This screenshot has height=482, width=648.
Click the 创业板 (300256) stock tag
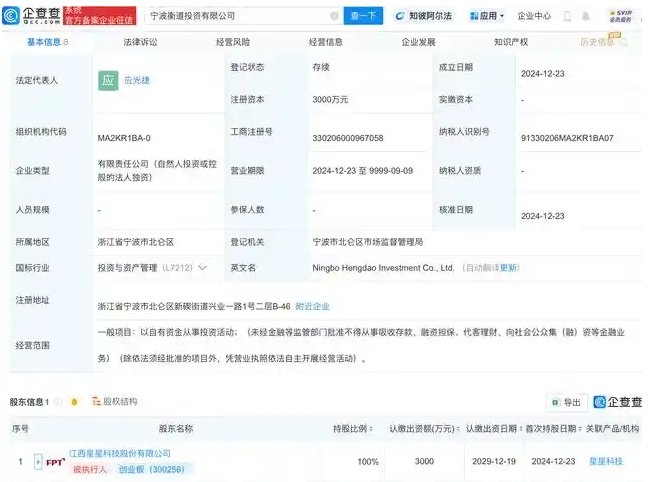click(x=151, y=469)
